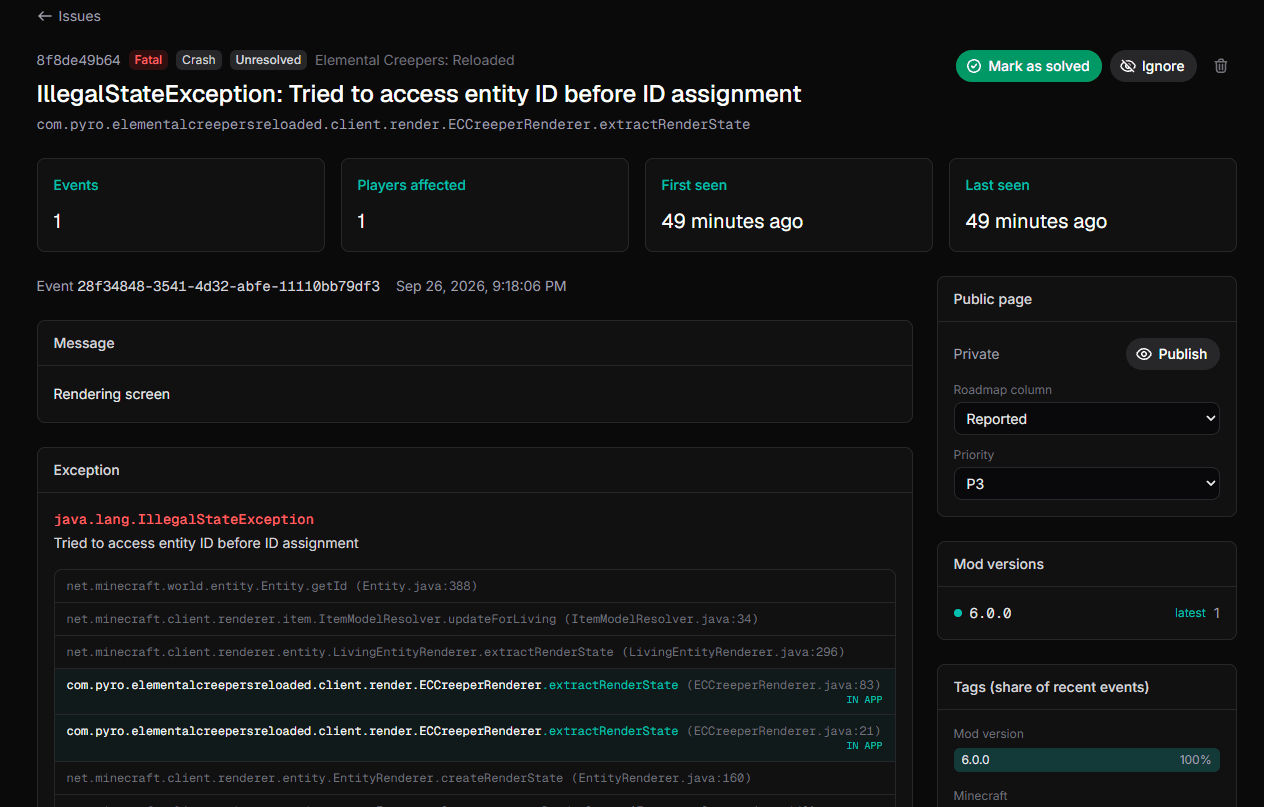Click the Mark as solved button
Viewport: 1264px width, 807px height.
[x=1028, y=66]
